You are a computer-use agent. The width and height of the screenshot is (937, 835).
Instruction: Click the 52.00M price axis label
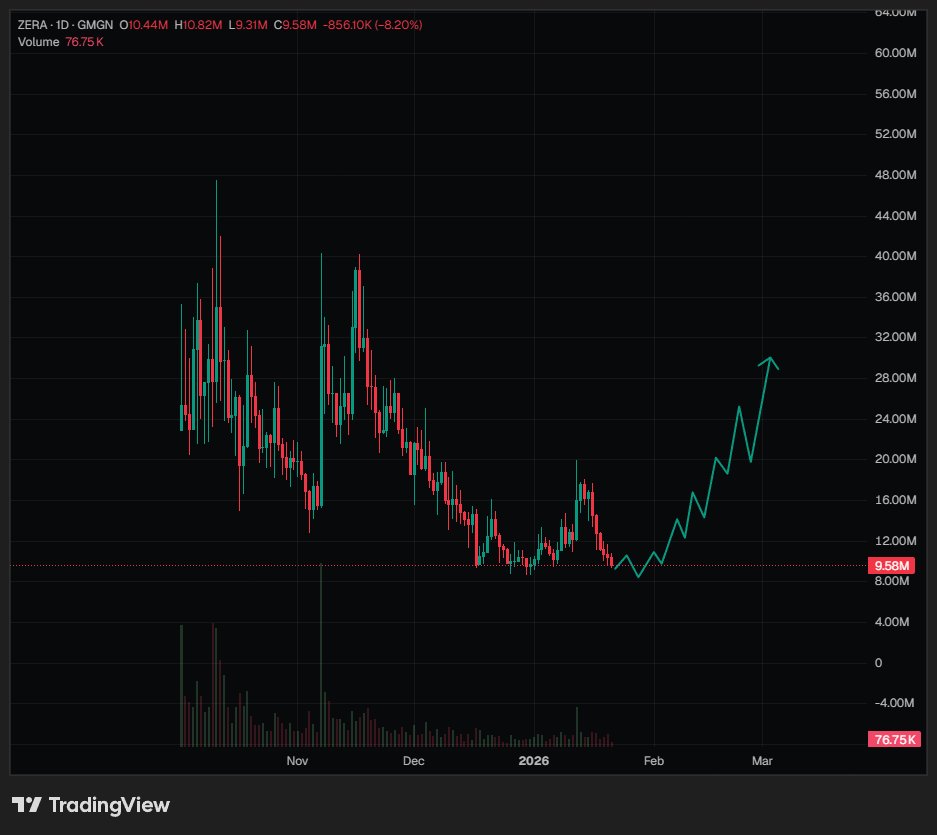tap(895, 134)
